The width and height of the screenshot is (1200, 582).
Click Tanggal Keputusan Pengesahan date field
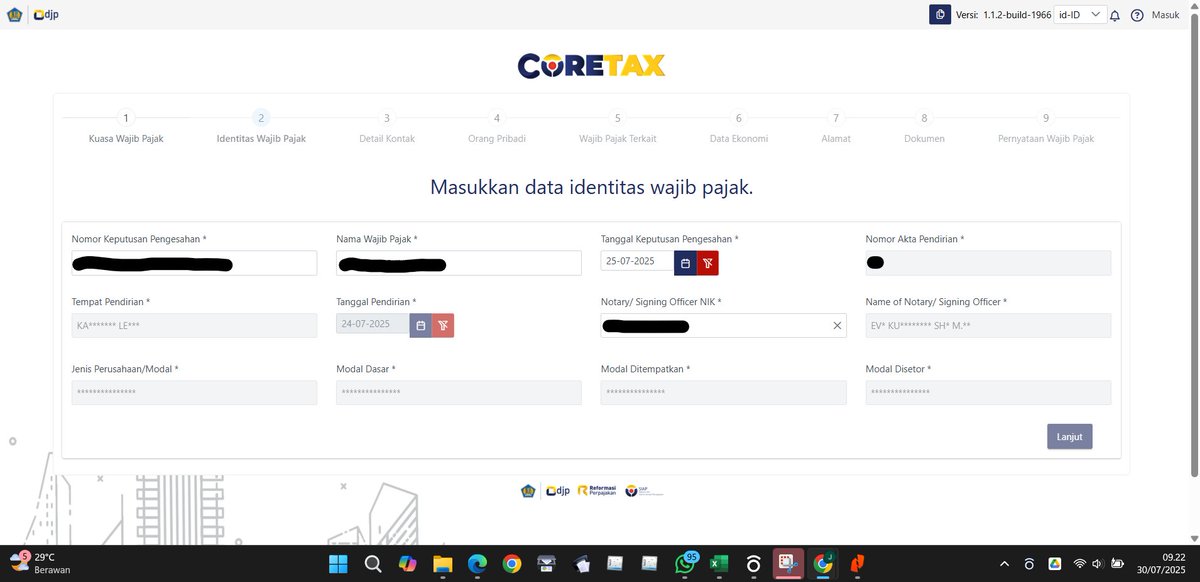pos(637,263)
